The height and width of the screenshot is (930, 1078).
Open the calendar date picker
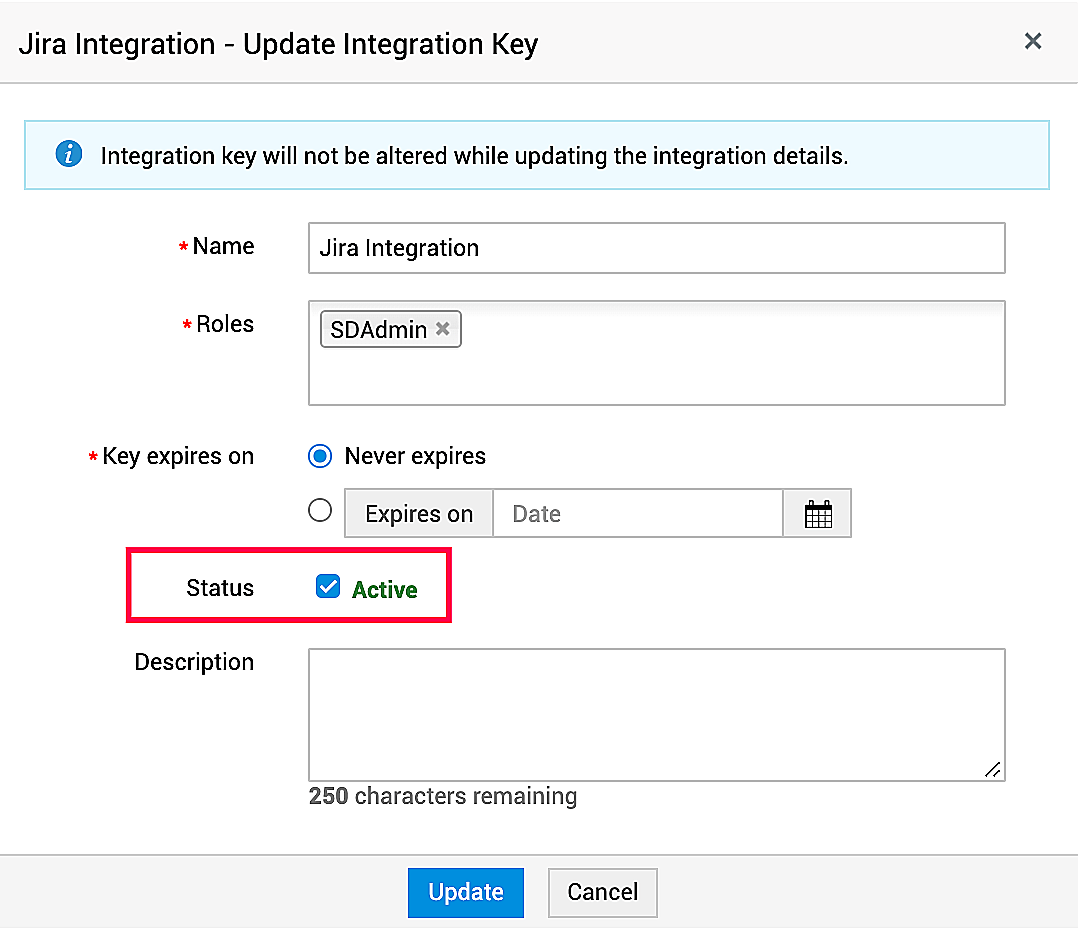coord(817,513)
